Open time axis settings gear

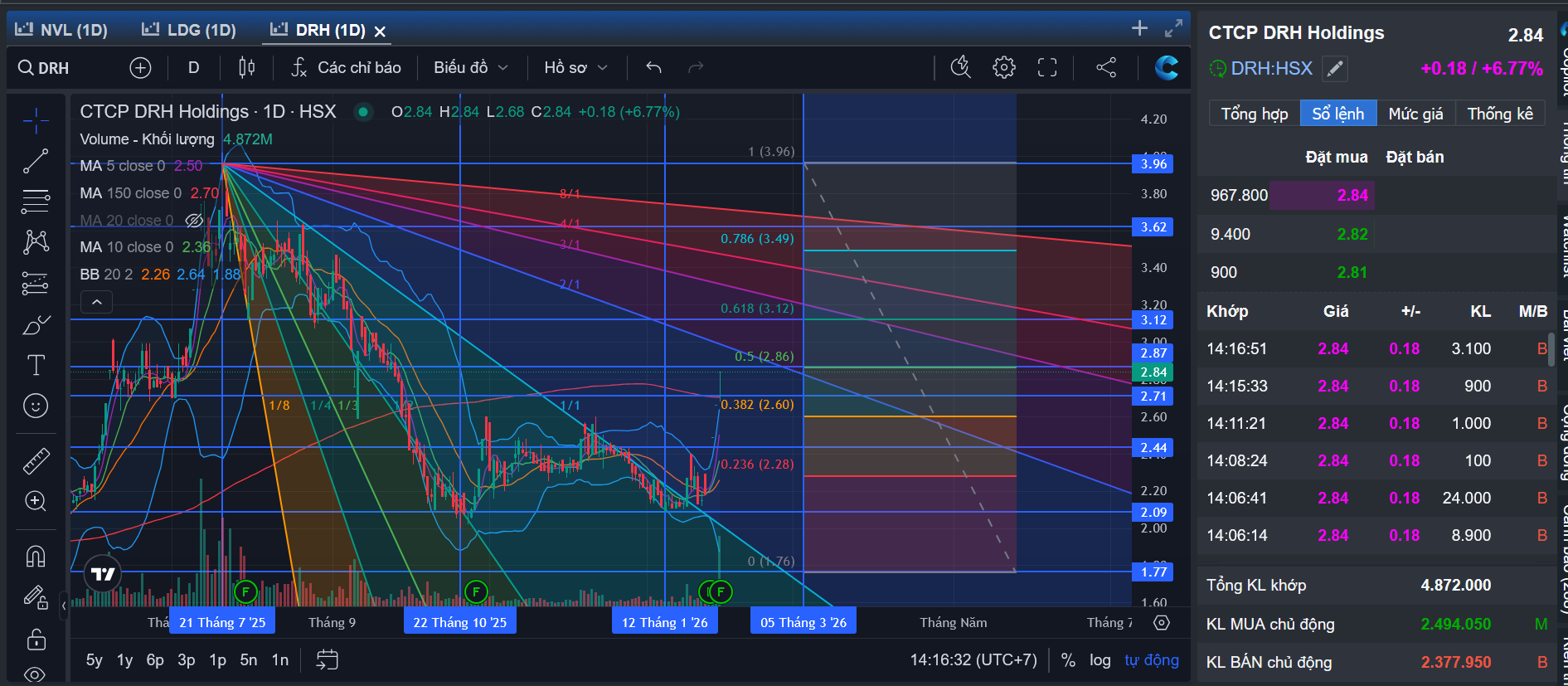point(1162,622)
